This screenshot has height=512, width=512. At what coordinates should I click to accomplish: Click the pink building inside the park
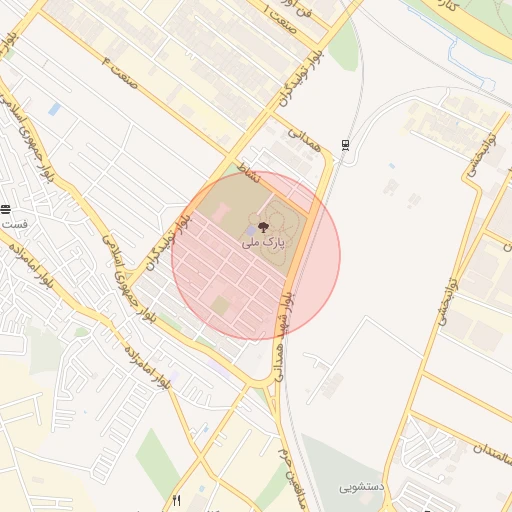click(x=220, y=213)
